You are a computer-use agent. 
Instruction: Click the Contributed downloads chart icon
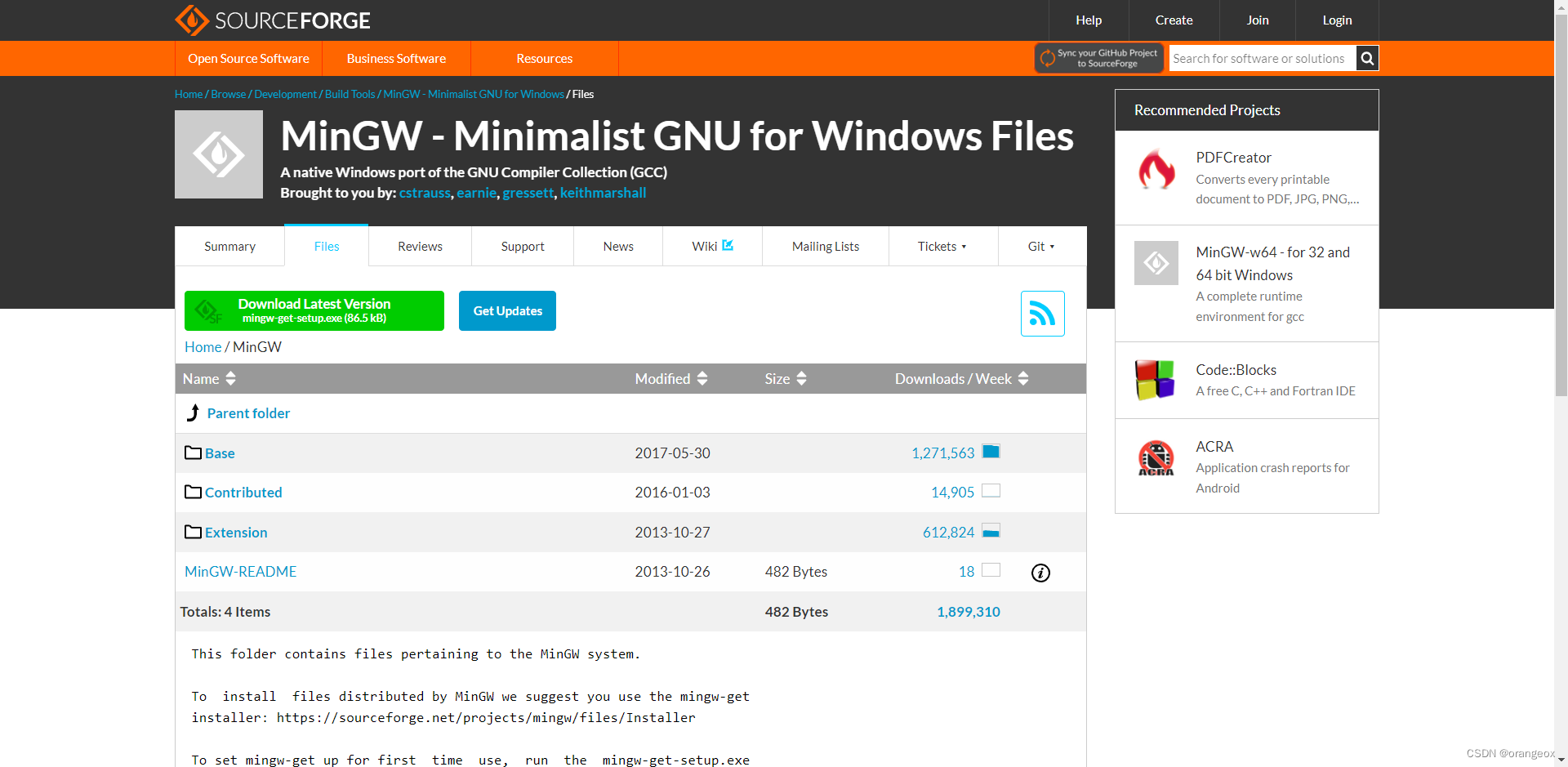(x=991, y=491)
